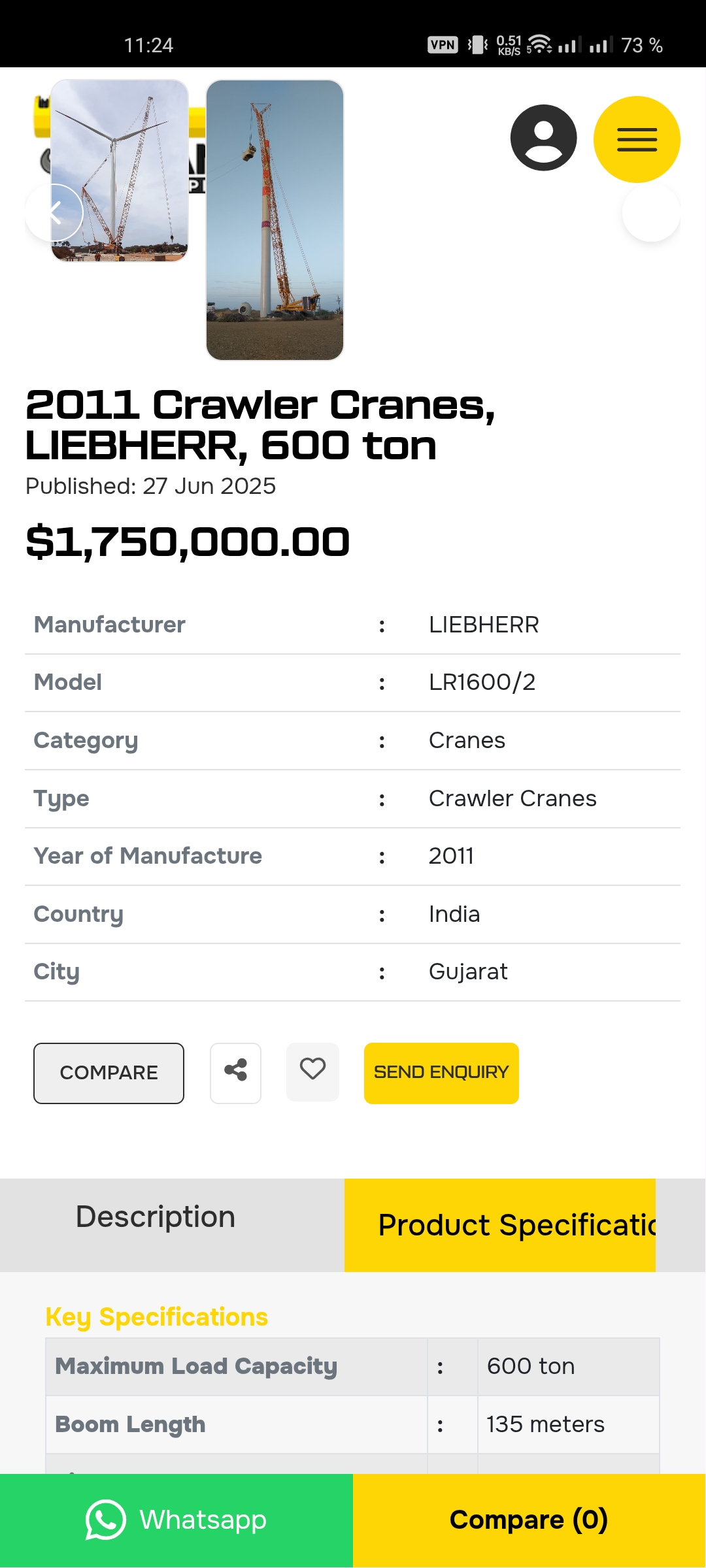Viewport: 706px width, 1568px height.
Task: Tap the Maximum Load Capacity row
Action: click(x=352, y=1366)
